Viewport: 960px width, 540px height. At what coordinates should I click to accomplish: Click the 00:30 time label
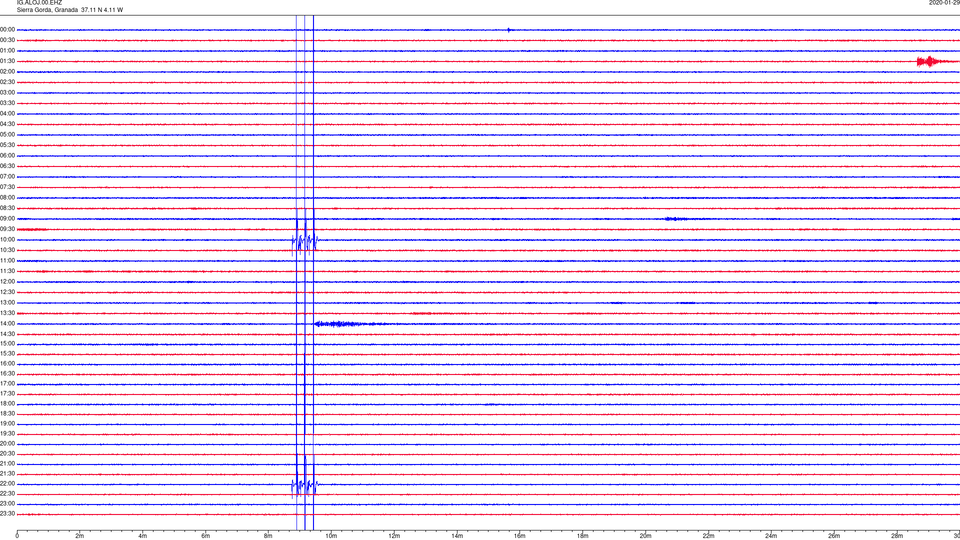coord(7,40)
